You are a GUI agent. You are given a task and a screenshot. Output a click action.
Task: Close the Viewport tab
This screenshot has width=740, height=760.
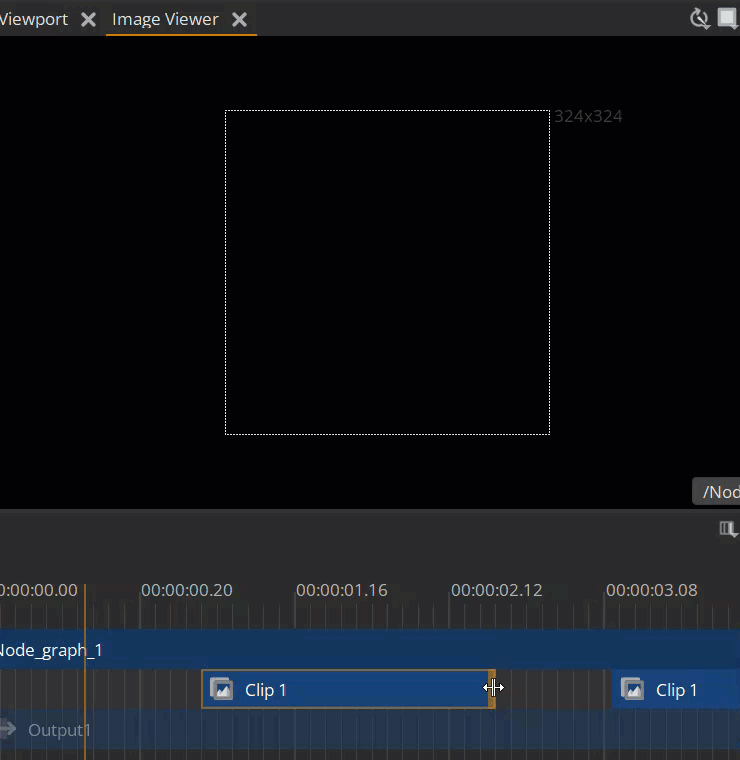tap(88, 19)
